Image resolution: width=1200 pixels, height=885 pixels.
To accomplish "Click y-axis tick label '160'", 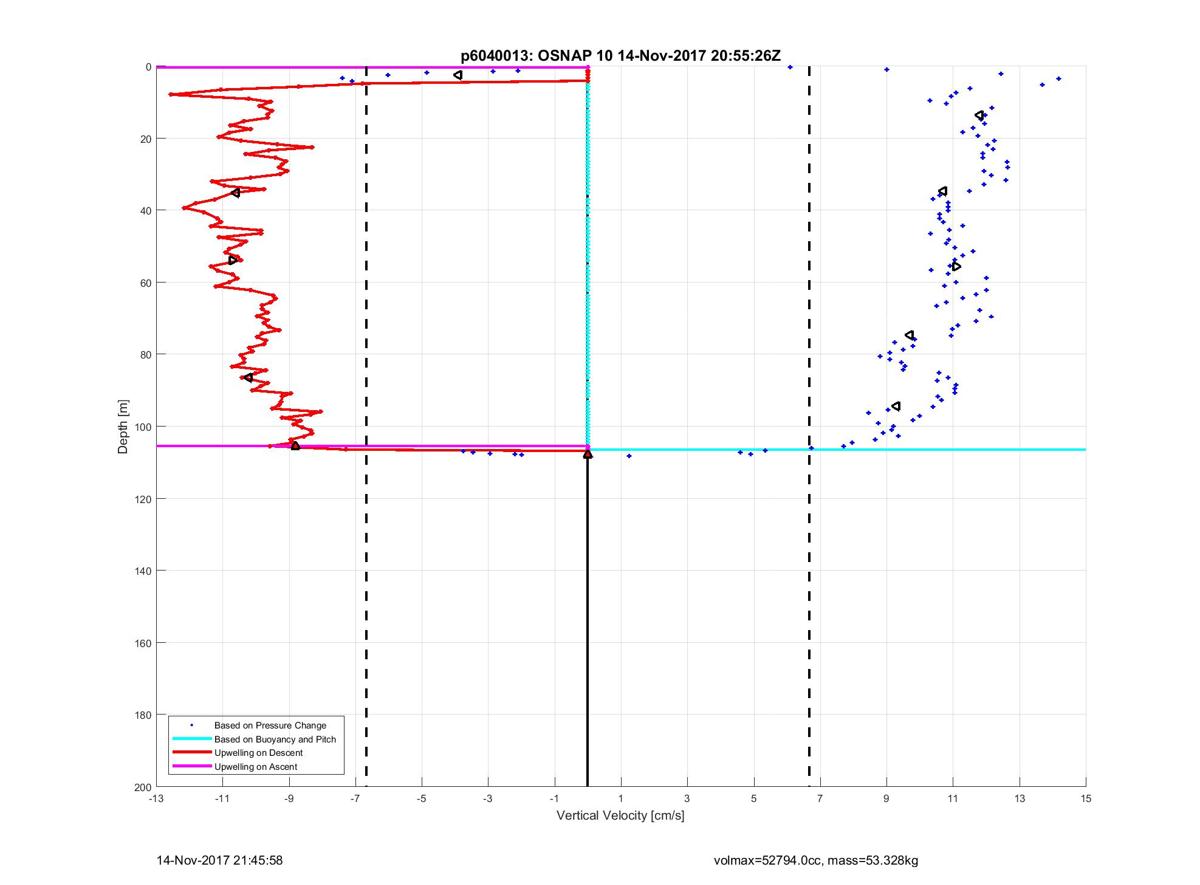I will pos(142,643).
